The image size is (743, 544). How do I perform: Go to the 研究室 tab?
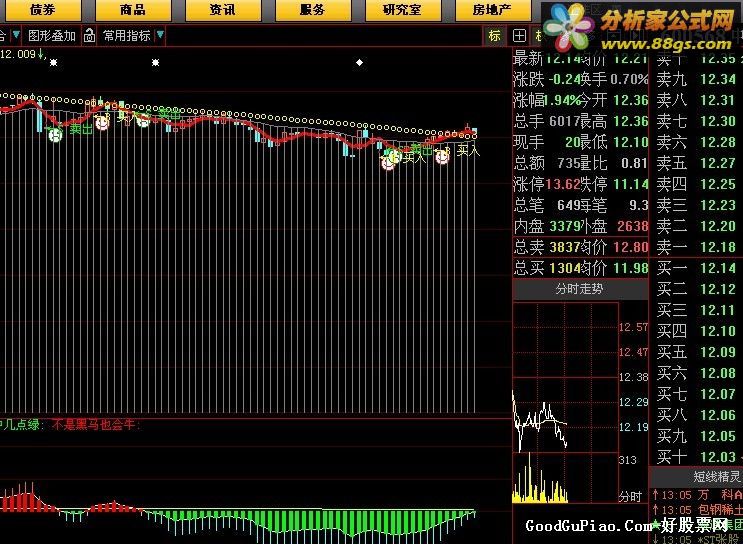coord(402,10)
